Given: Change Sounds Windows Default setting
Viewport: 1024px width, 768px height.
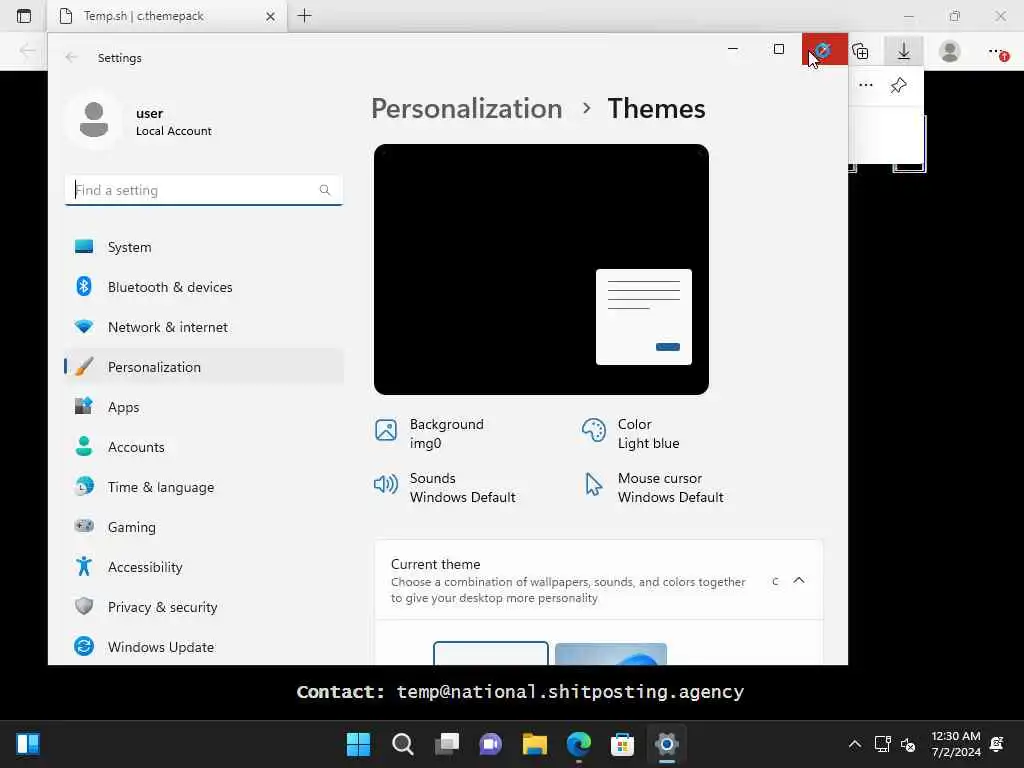Looking at the screenshot, I should coord(445,487).
